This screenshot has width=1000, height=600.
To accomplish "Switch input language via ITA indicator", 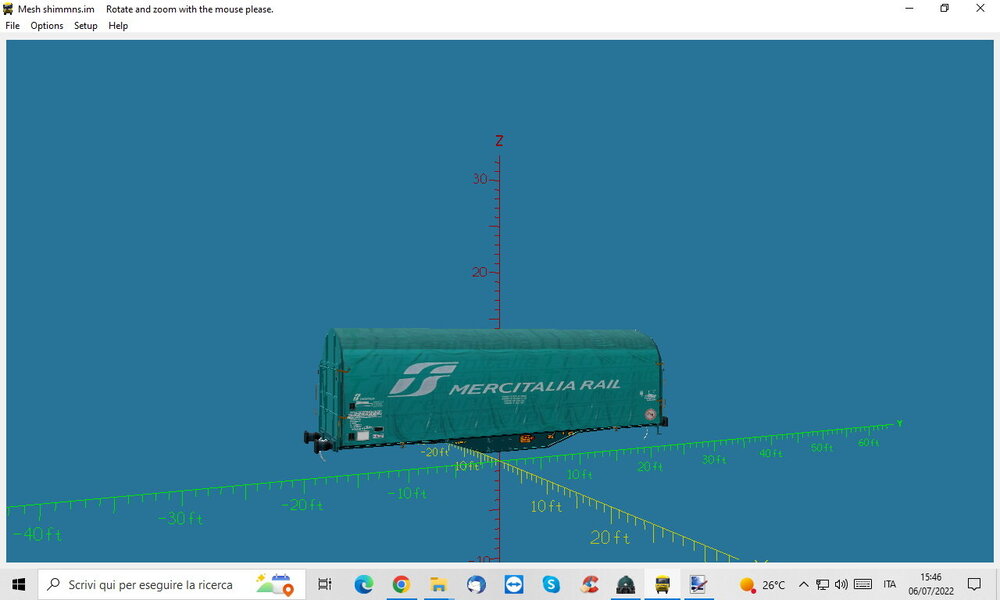I will click(x=890, y=584).
